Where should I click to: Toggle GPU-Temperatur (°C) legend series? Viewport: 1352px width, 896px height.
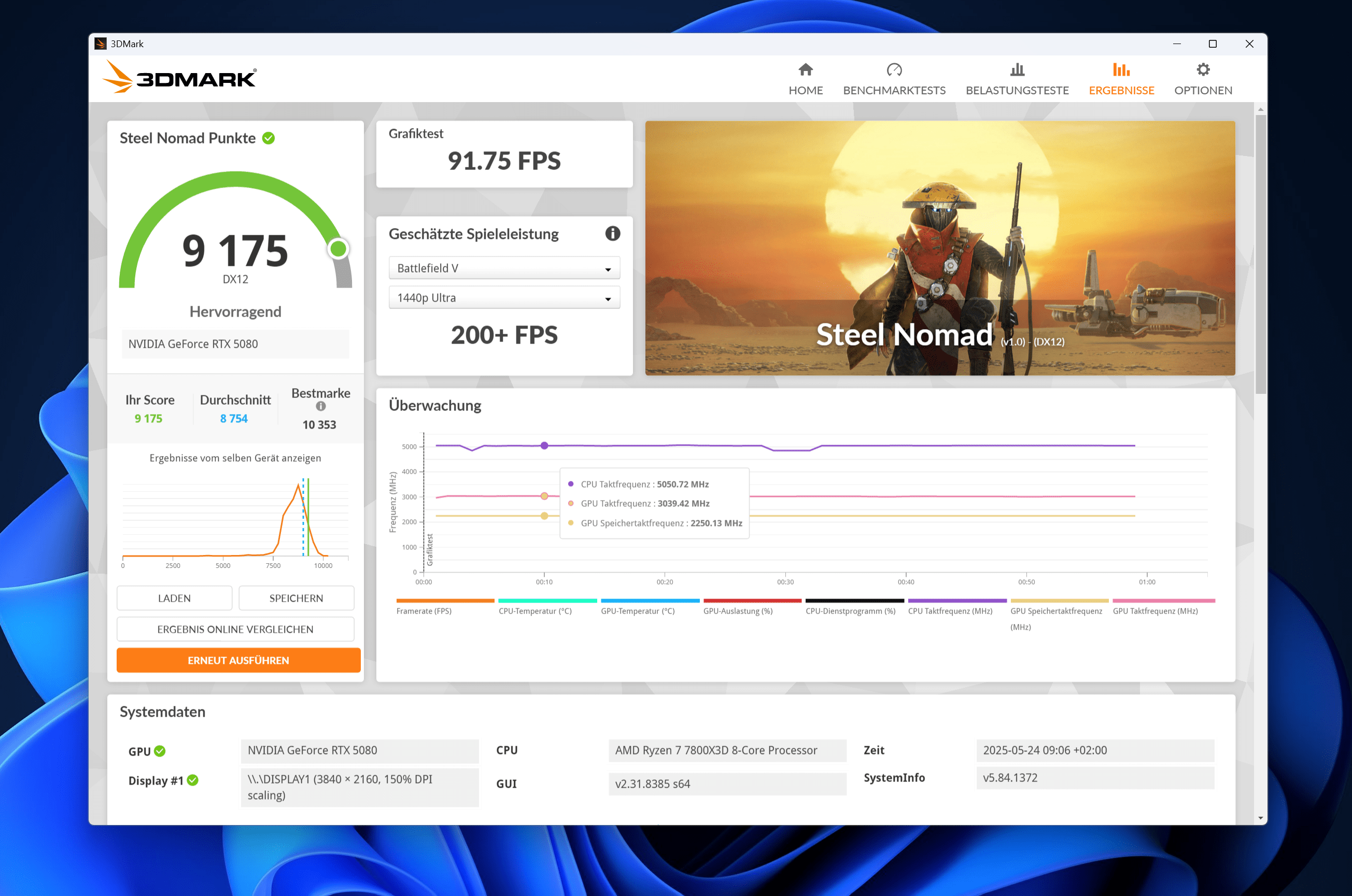click(x=638, y=611)
